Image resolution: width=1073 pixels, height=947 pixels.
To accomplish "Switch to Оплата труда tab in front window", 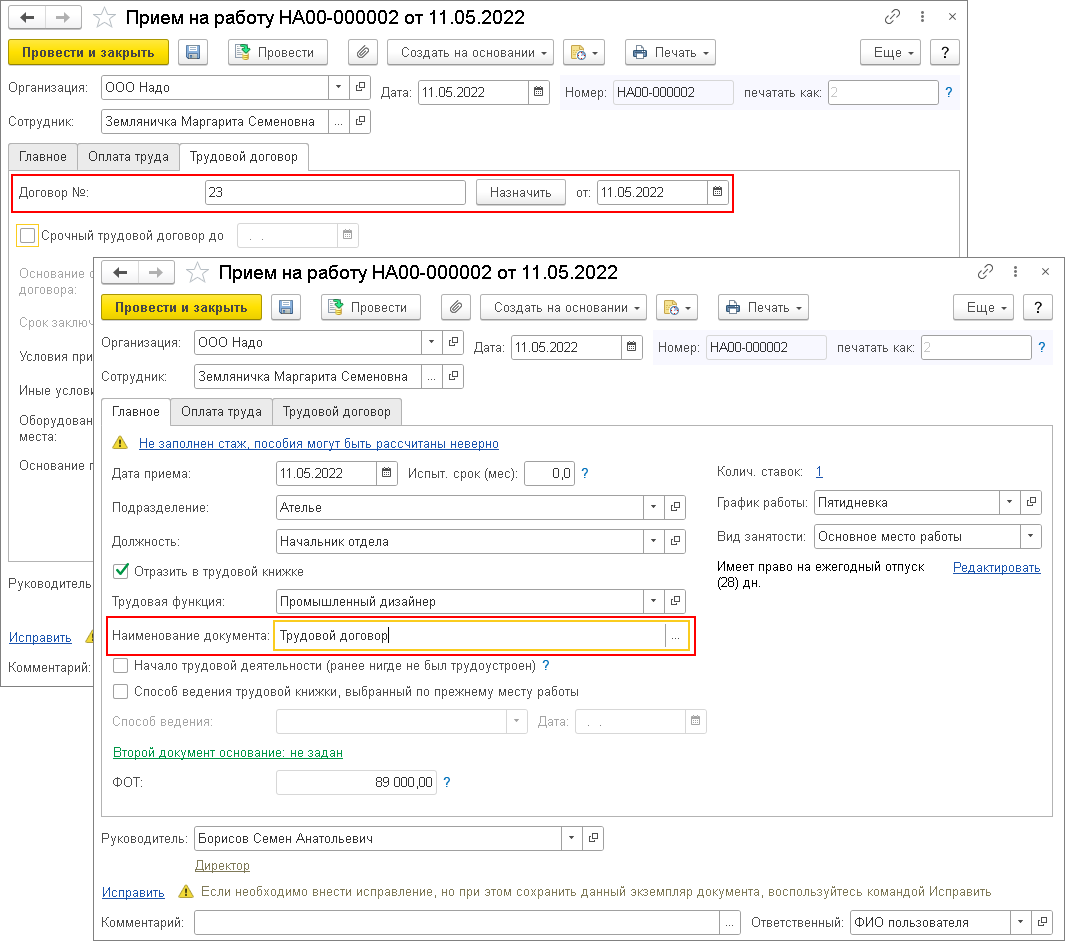I will [x=221, y=411].
